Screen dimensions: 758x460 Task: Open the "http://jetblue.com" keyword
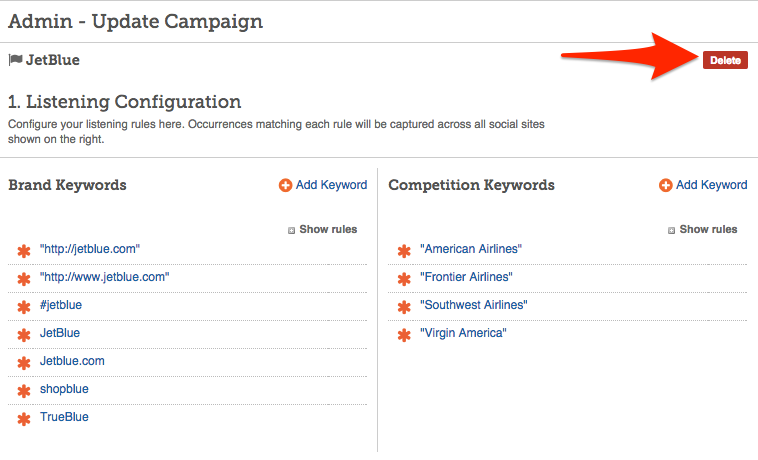(90, 249)
